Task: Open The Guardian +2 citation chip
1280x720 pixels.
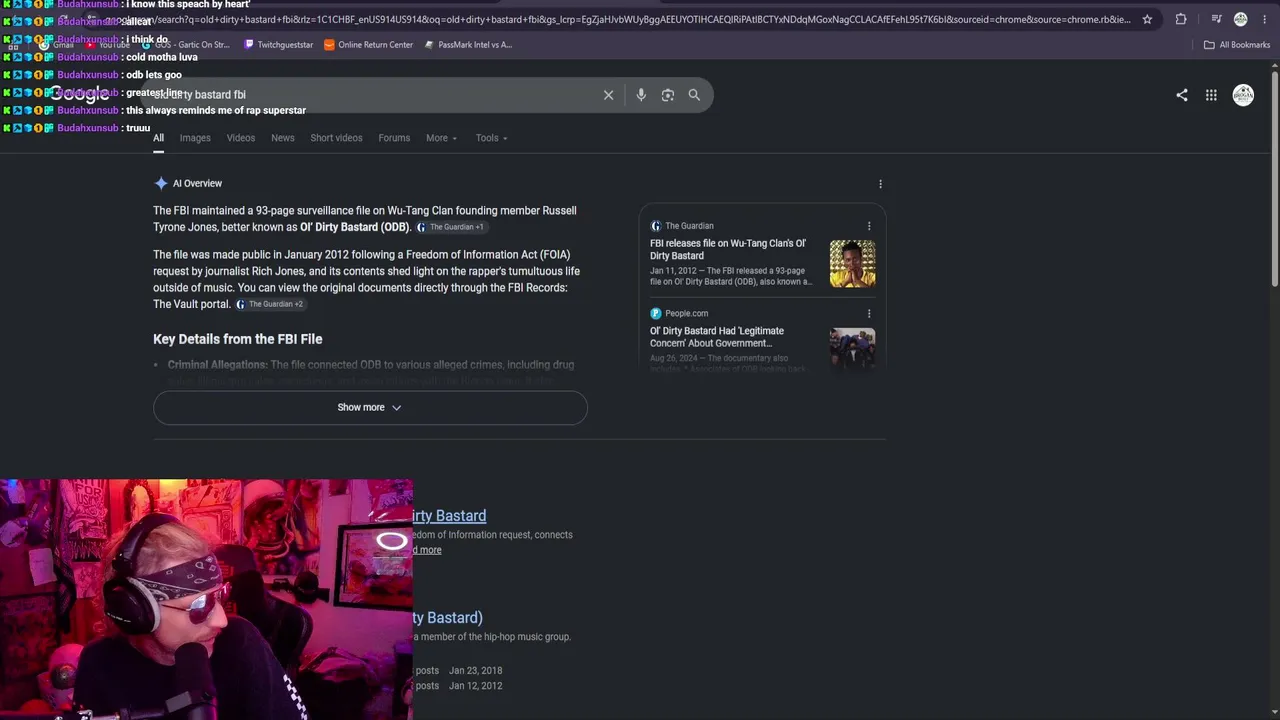Action: tap(270, 304)
